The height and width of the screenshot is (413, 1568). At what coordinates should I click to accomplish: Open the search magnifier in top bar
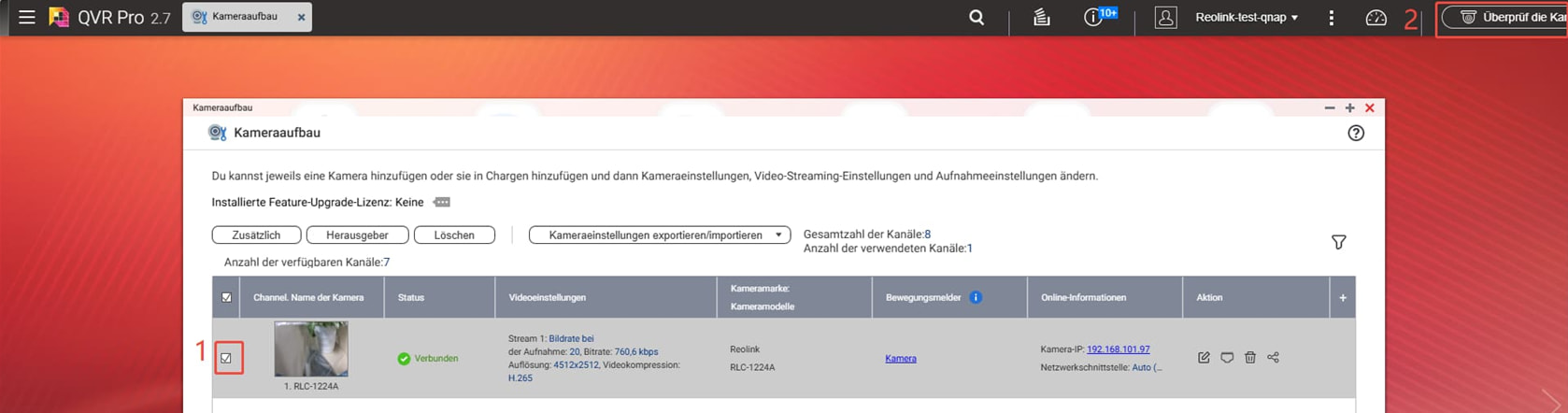click(x=976, y=17)
